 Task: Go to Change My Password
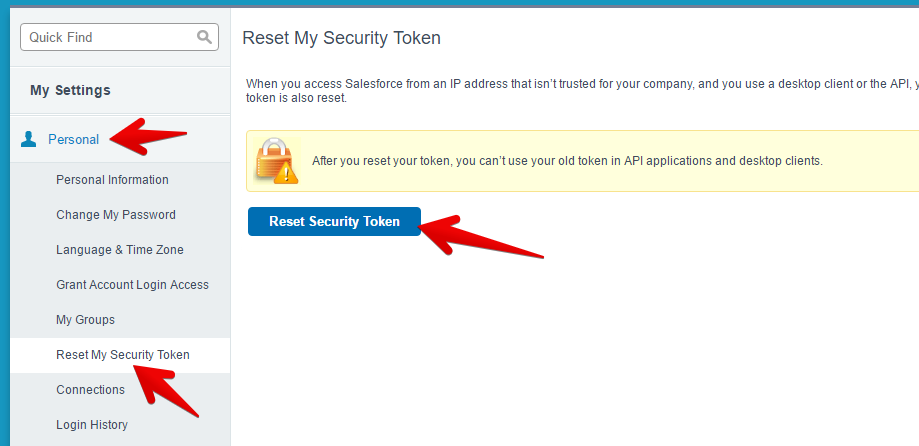pos(116,215)
